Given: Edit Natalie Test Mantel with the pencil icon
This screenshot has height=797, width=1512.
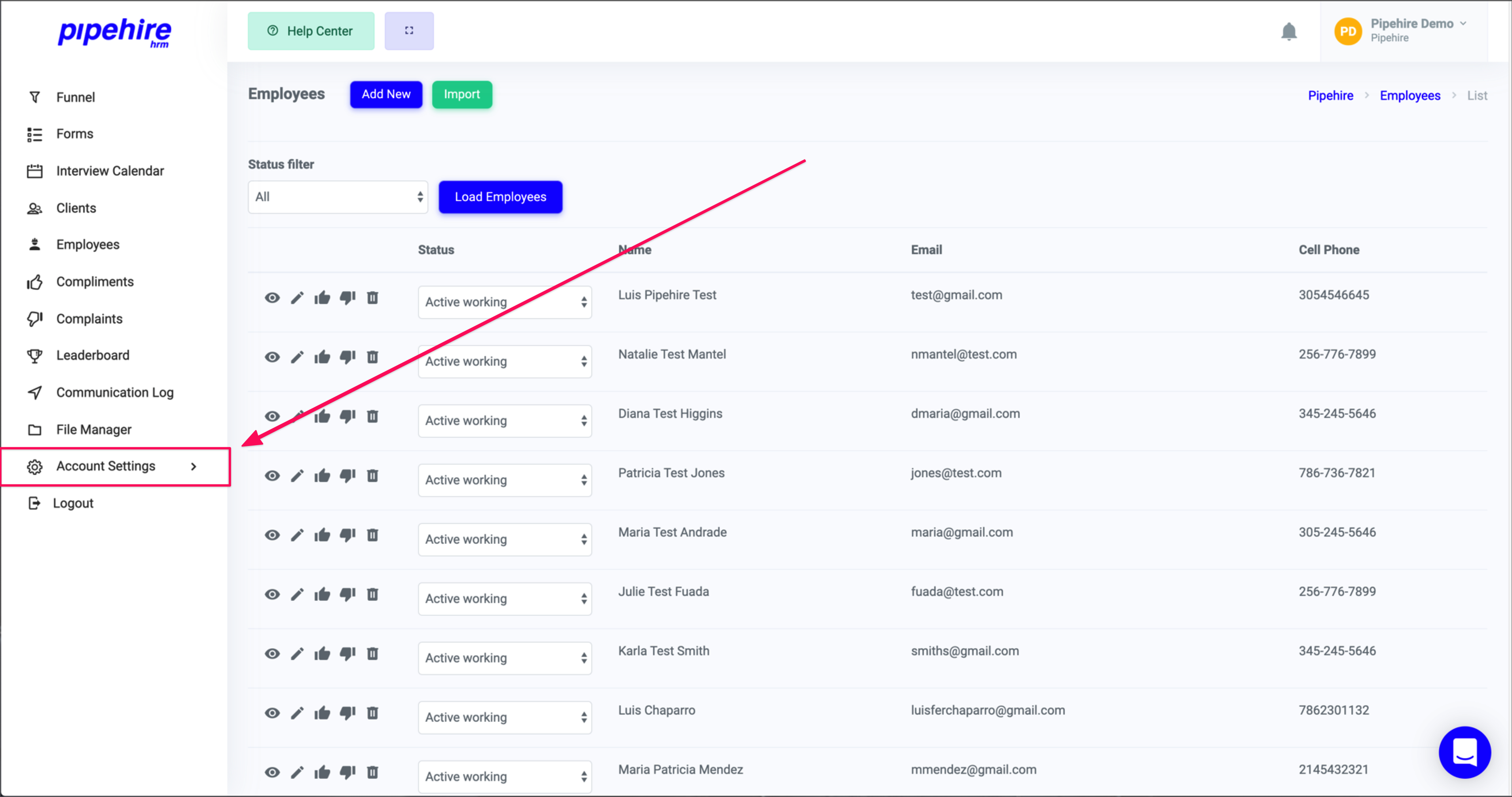Looking at the screenshot, I should tap(297, 357).
